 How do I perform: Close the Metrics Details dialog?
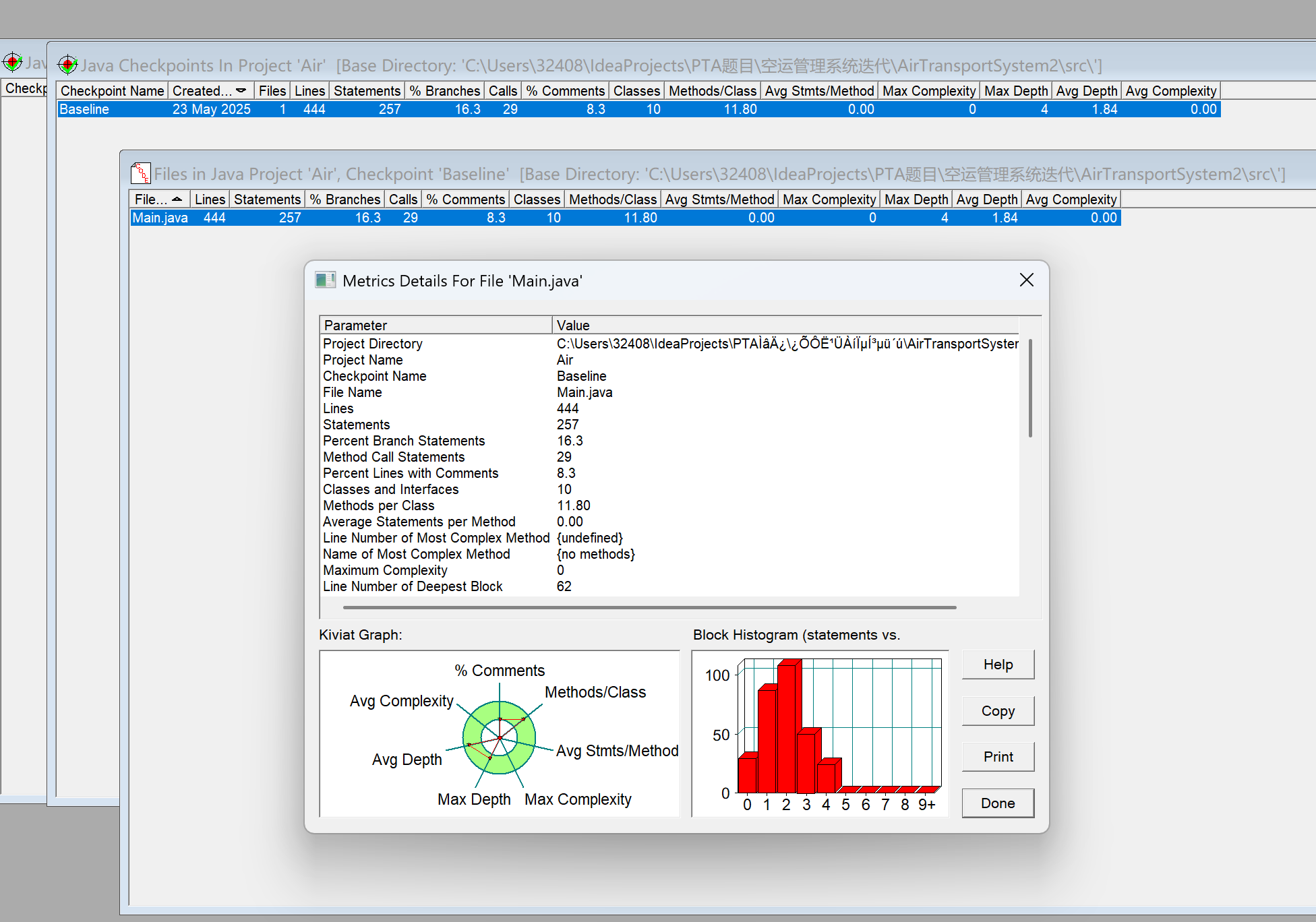click(x=1026, y=280)
